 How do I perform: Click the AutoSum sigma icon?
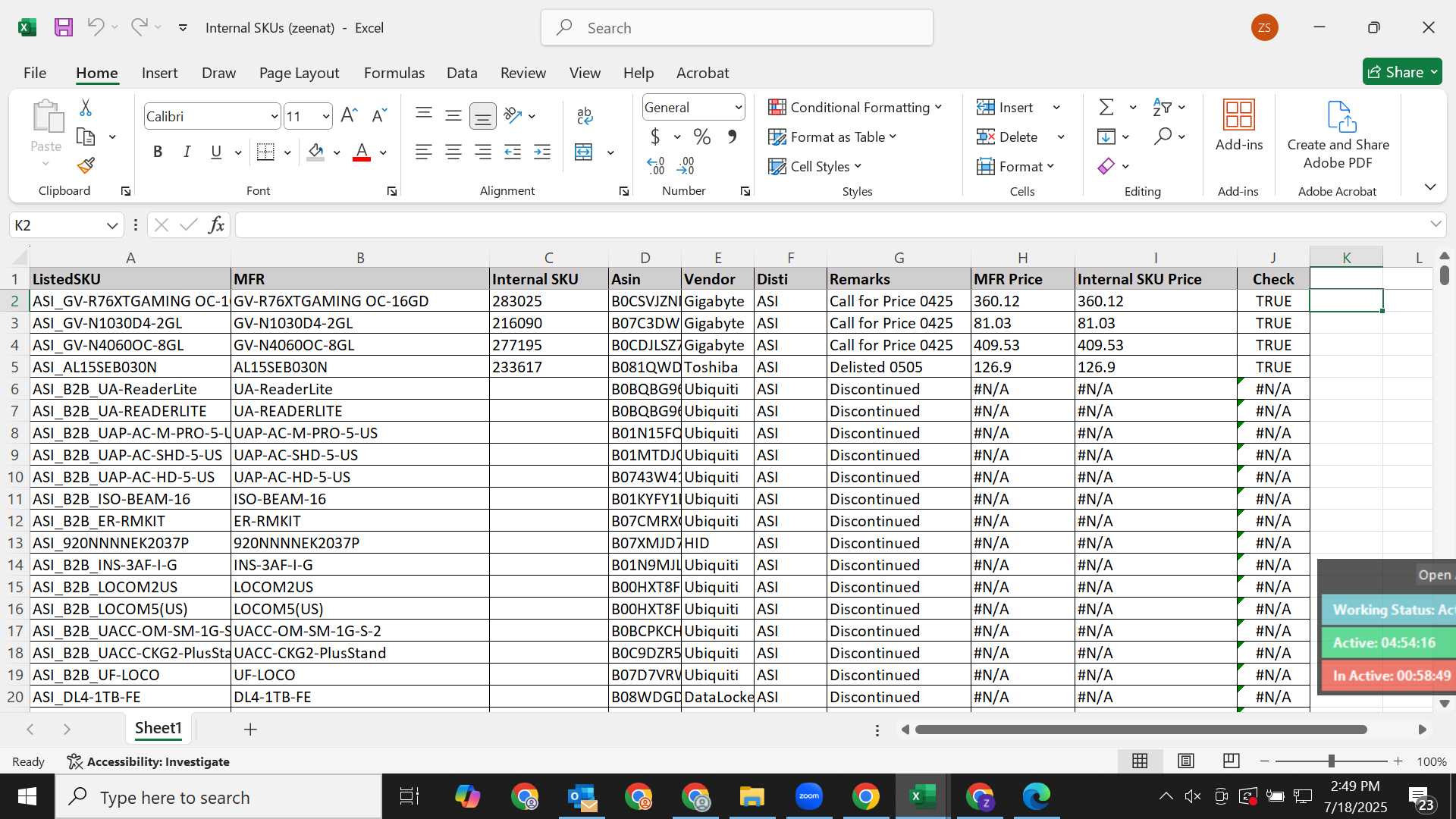click(1107, 107)
